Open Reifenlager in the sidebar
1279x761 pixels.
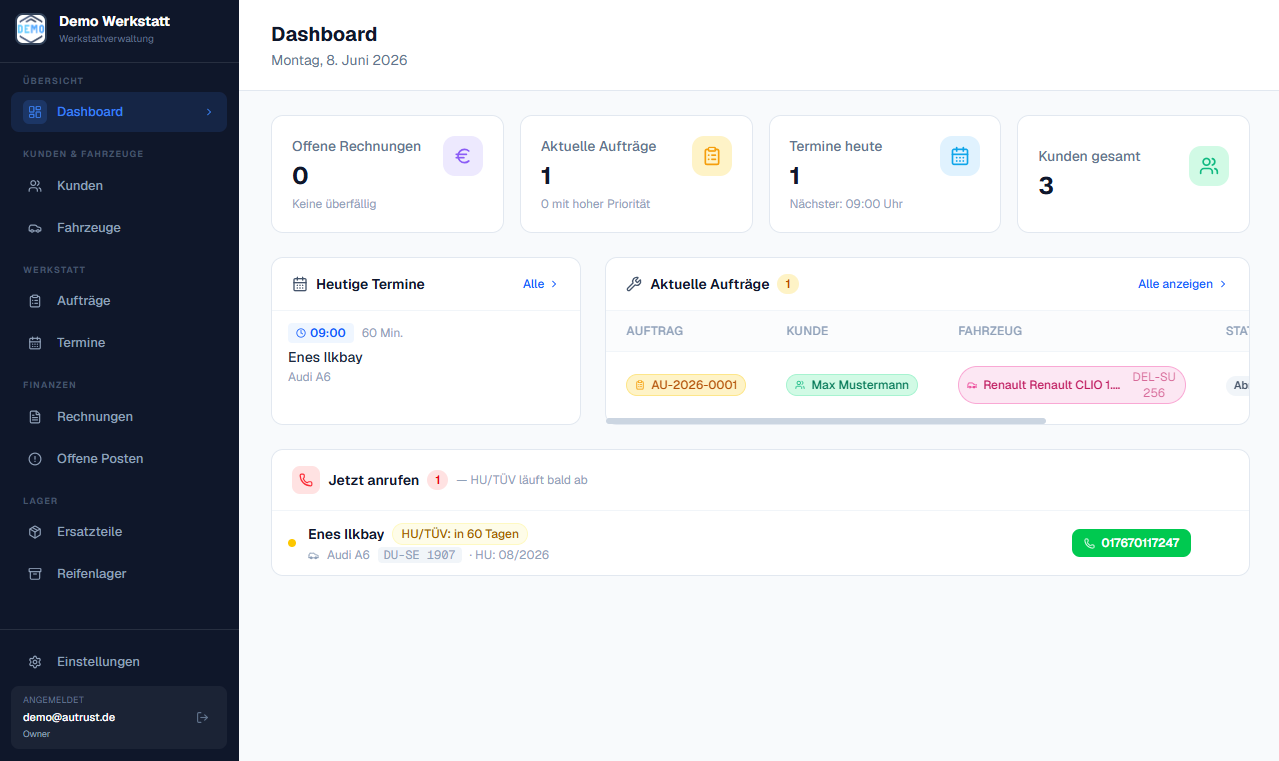[x=119, y=574]
